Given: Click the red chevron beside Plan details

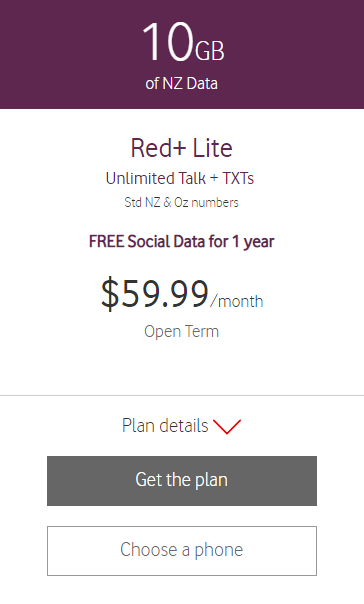Looking at the screenshot, I should 227,426.
